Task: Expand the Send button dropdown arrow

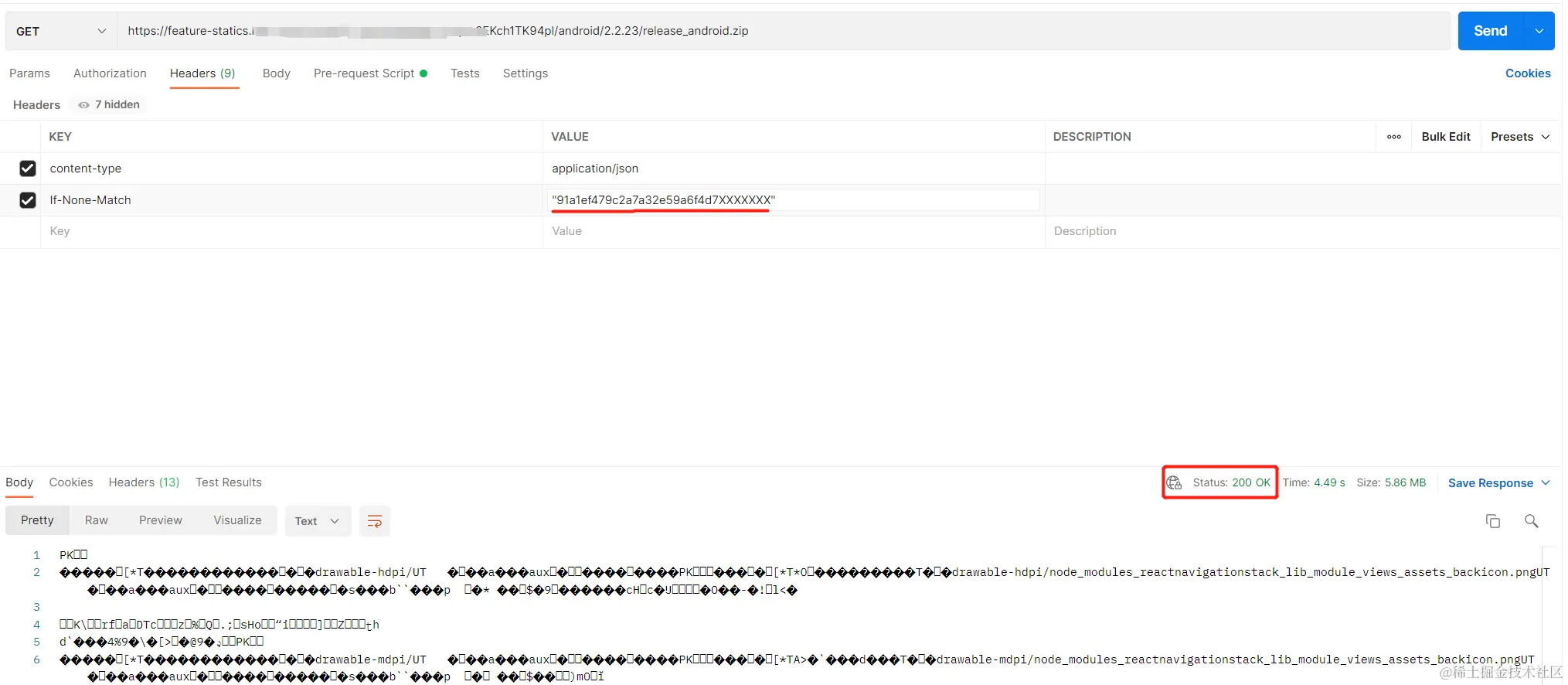Action: pyautogui.click(x=1539, y=31)
